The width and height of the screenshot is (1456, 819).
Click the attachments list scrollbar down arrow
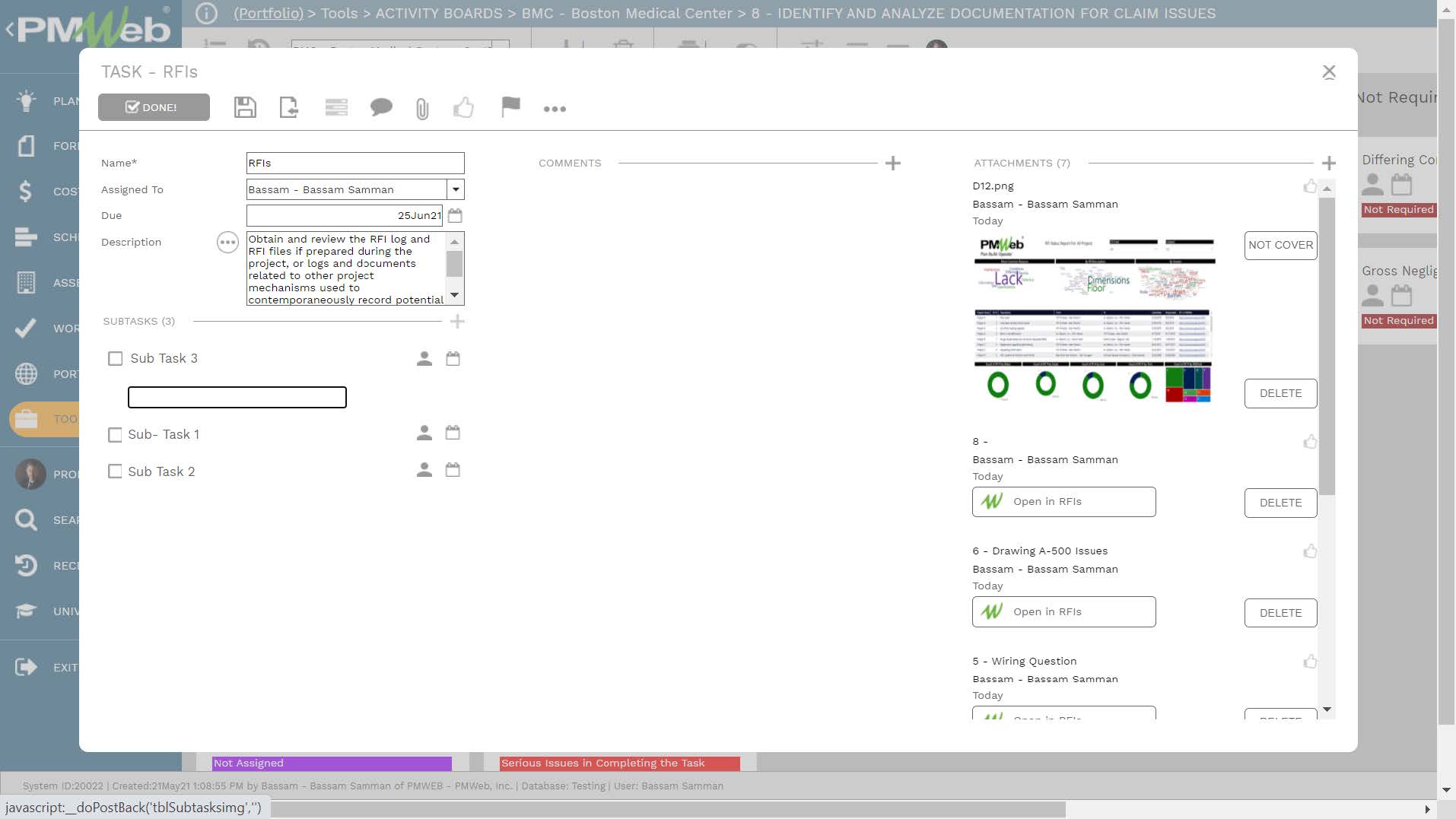(x=1327, y=709)
